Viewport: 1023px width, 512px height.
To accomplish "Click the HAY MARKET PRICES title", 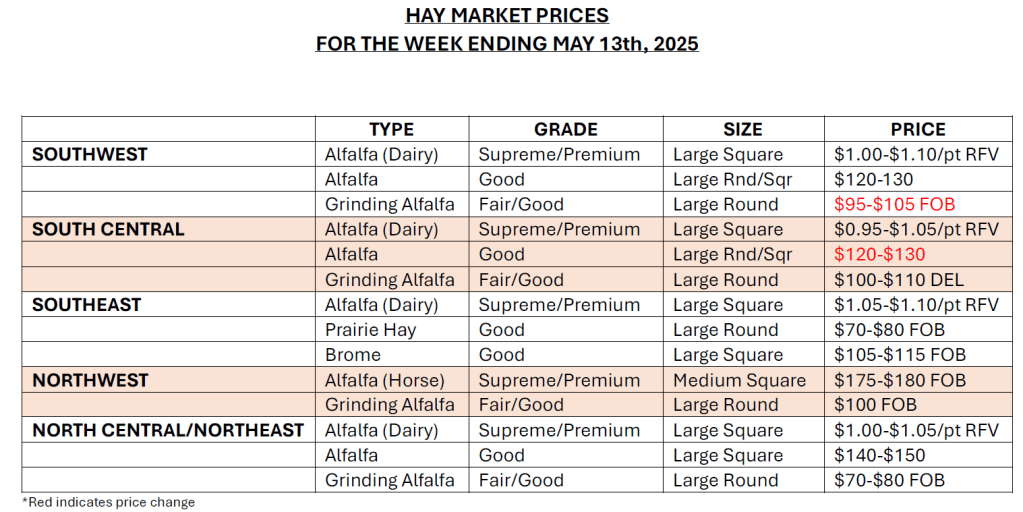I will tap(507, 16).
